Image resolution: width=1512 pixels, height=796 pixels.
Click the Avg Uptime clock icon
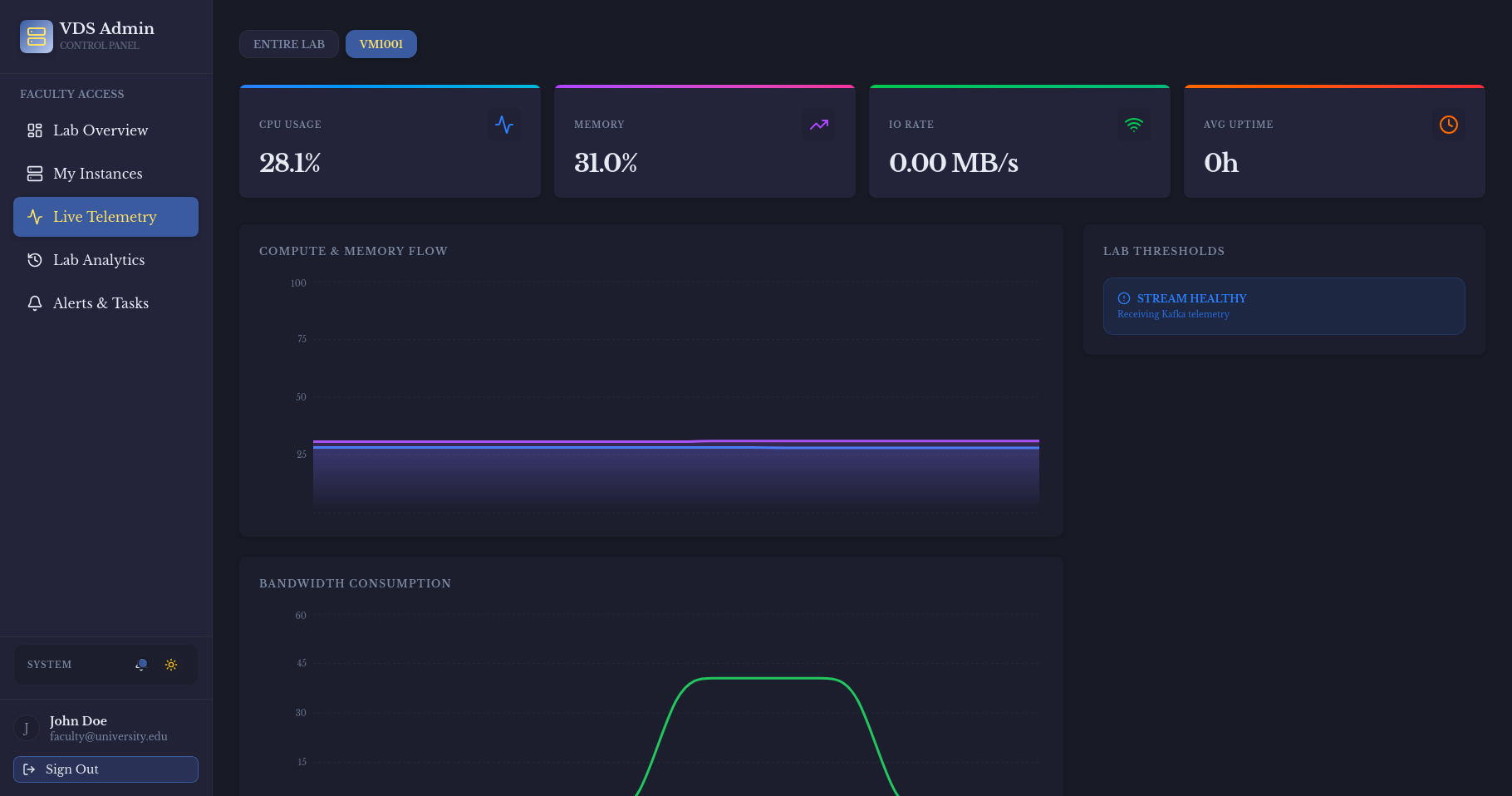pos(1449,125)
